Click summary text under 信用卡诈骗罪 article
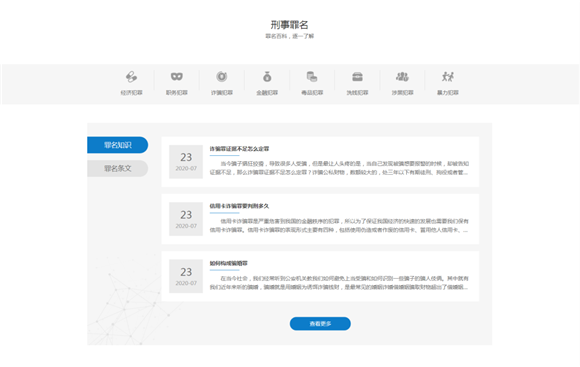The width and height of the screenshot is (580, 367). (339, 225)
